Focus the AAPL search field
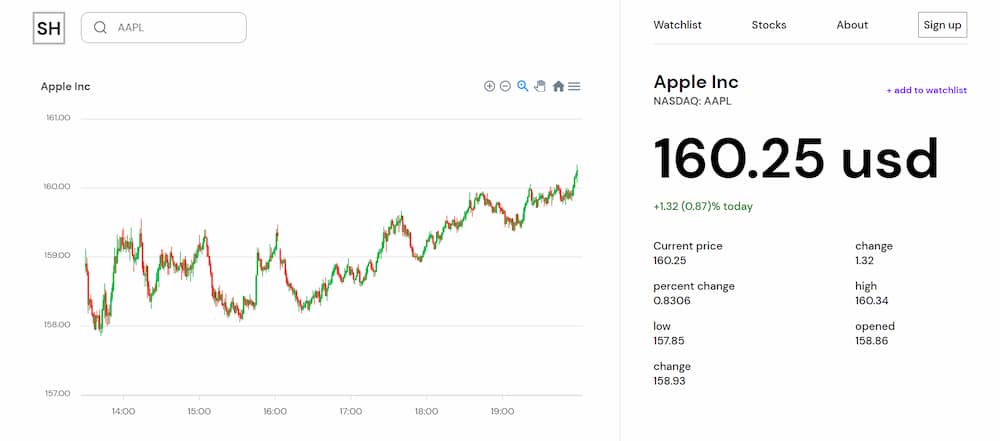 [x=164, y=27]
